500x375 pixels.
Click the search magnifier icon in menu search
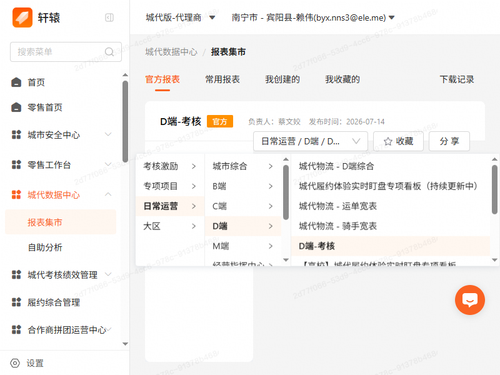(109, 52)
